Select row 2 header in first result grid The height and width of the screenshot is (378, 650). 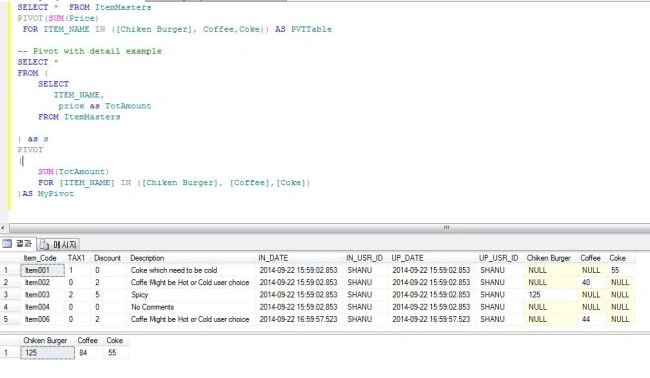pyautogui.click(x=10, y=282)
